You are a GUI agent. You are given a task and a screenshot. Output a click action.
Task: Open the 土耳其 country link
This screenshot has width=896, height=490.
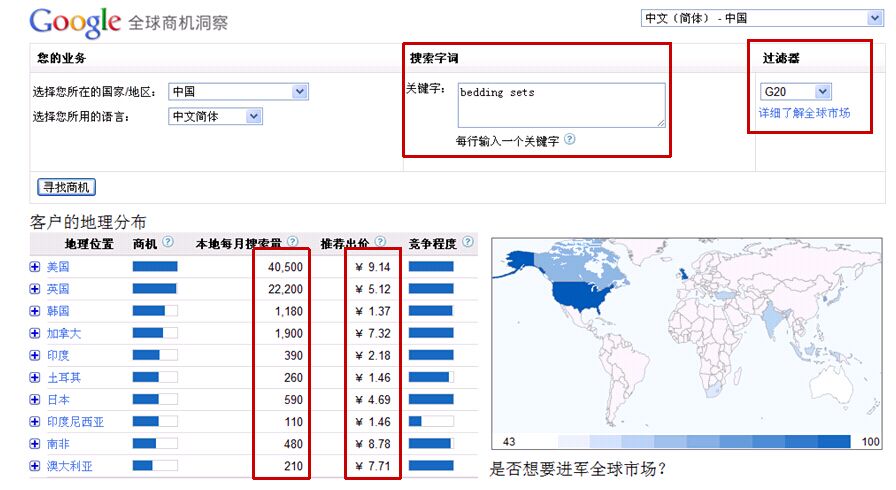(63, 377)
